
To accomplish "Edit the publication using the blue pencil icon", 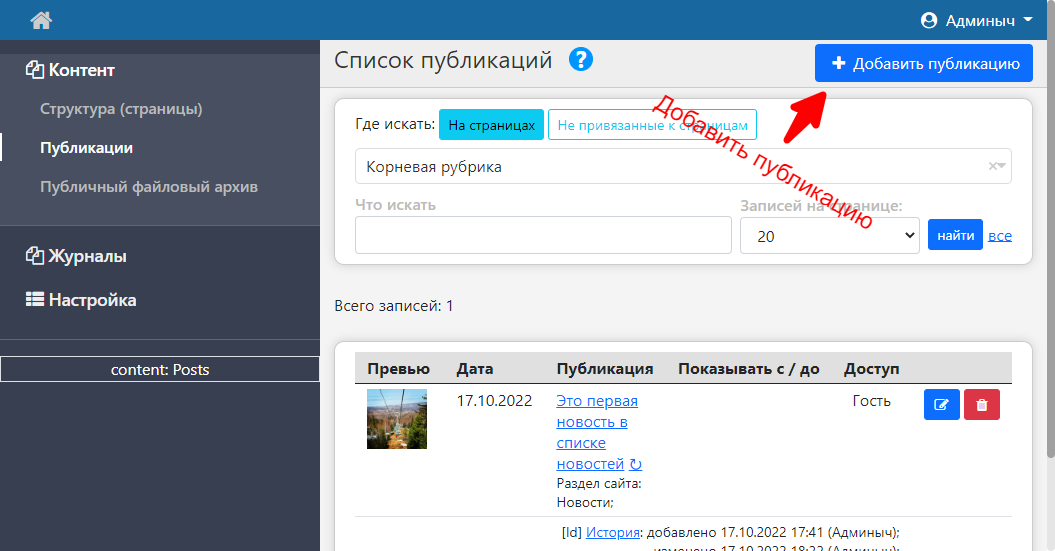I will click(x=941, y=404).
